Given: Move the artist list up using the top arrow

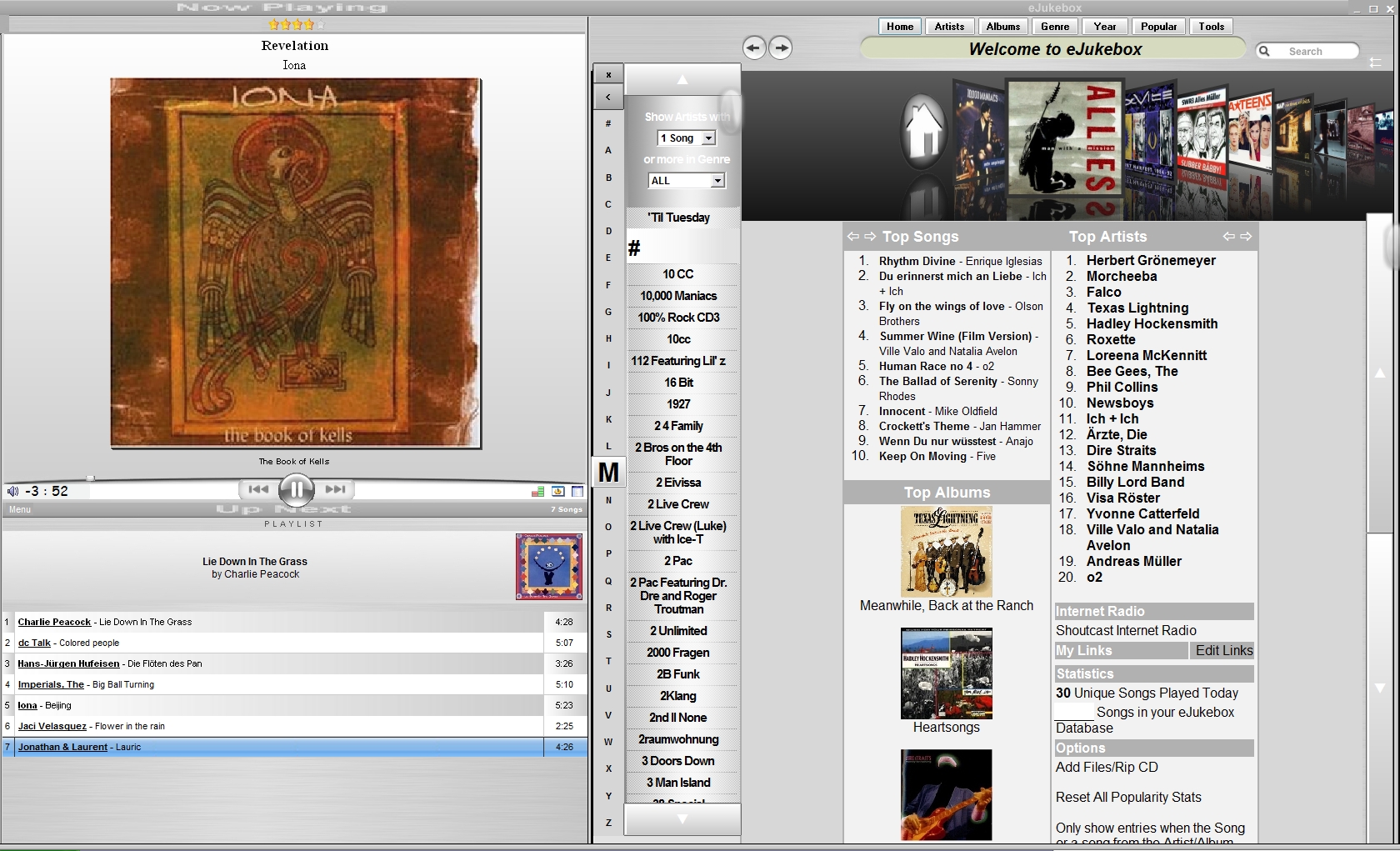Looking at the screenshot, I should 682,80.
